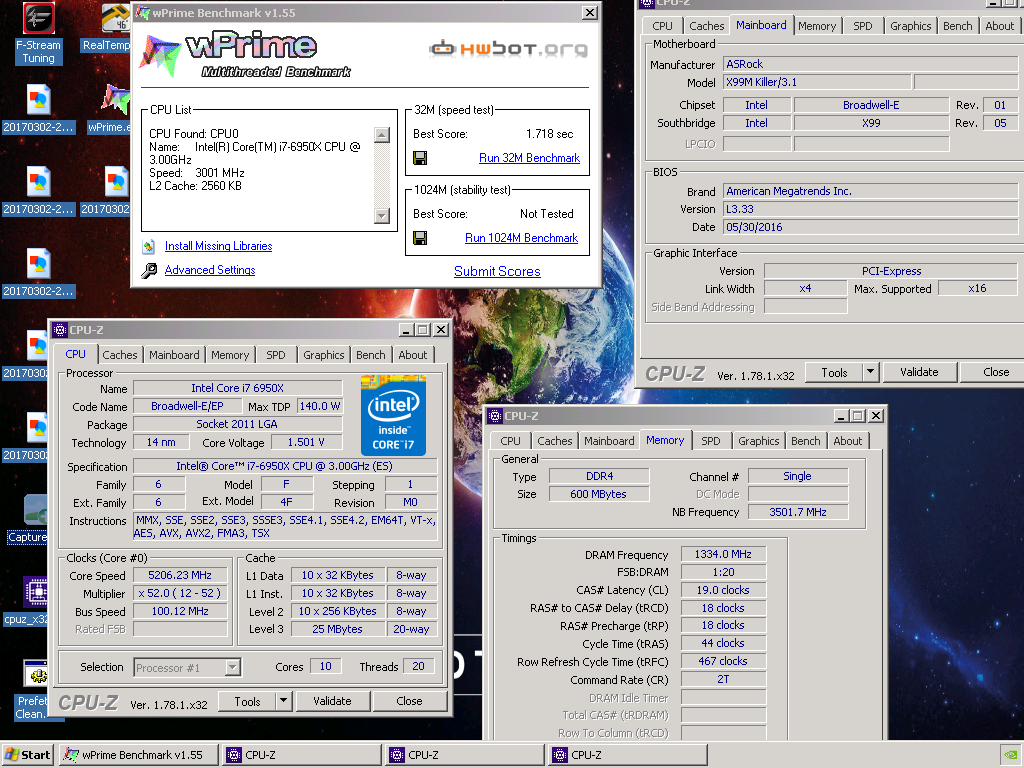Image resolution: width=1024 pixels, height=768 pixels.
Task: Activate the last CPU-Z taskbar button
Action: 628,755
